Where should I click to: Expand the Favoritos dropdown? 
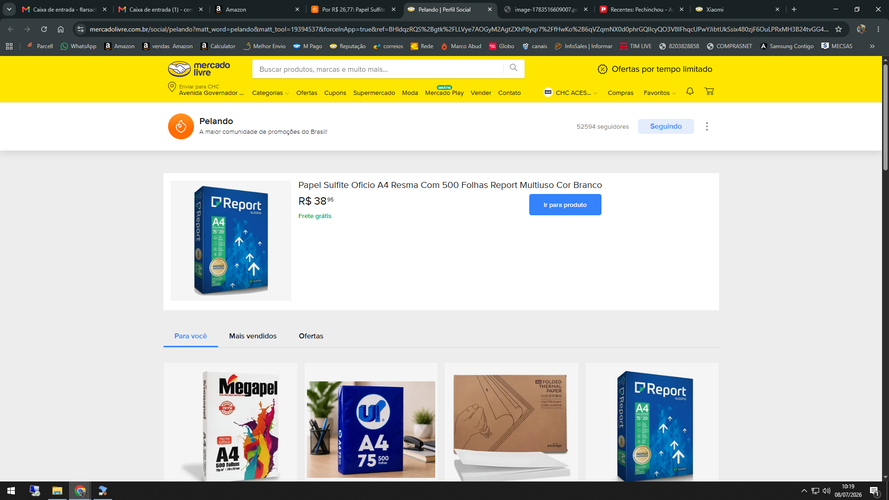tap(659, 93)
